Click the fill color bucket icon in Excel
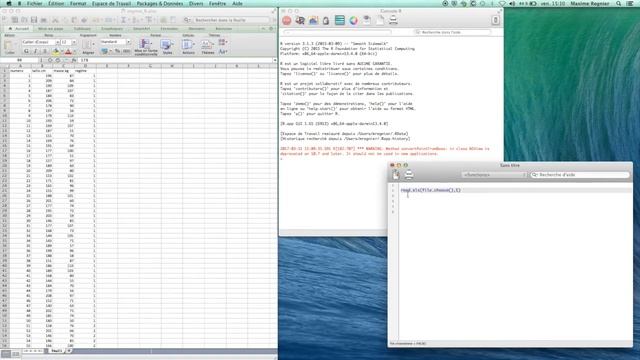 click(x=56, y=51)
